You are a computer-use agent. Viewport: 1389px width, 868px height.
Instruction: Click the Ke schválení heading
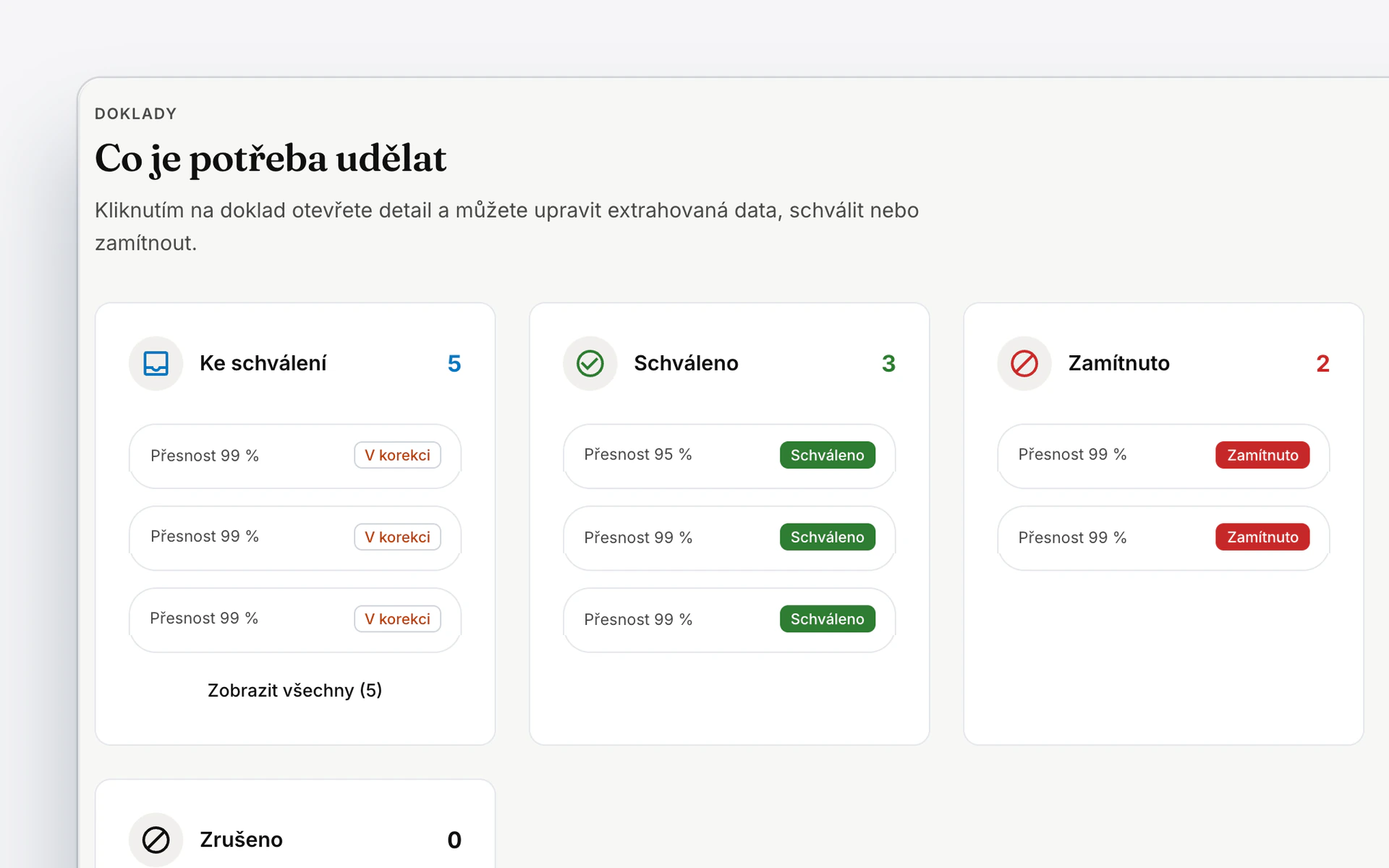coord(263,363)
